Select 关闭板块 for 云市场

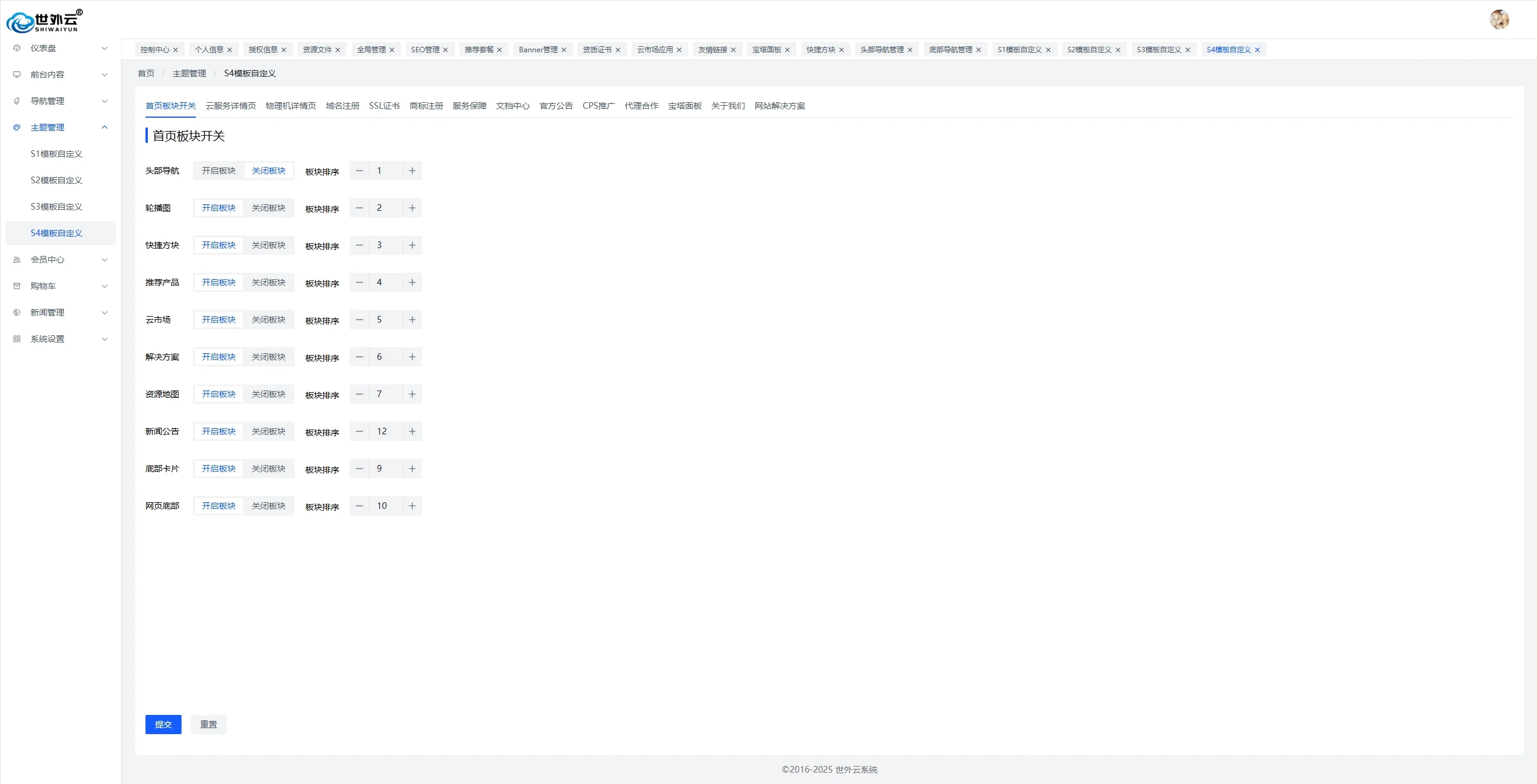click(x=269, y=320)
